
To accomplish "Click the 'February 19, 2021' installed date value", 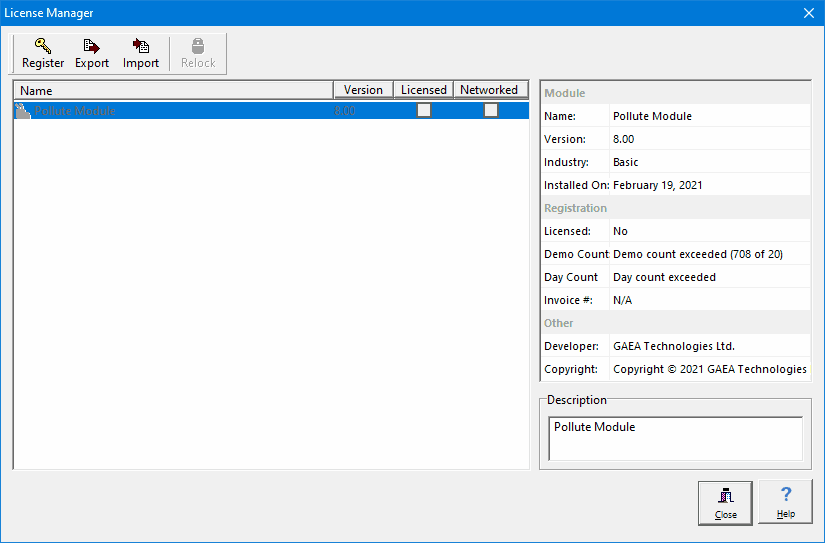I will coord(658,185).
